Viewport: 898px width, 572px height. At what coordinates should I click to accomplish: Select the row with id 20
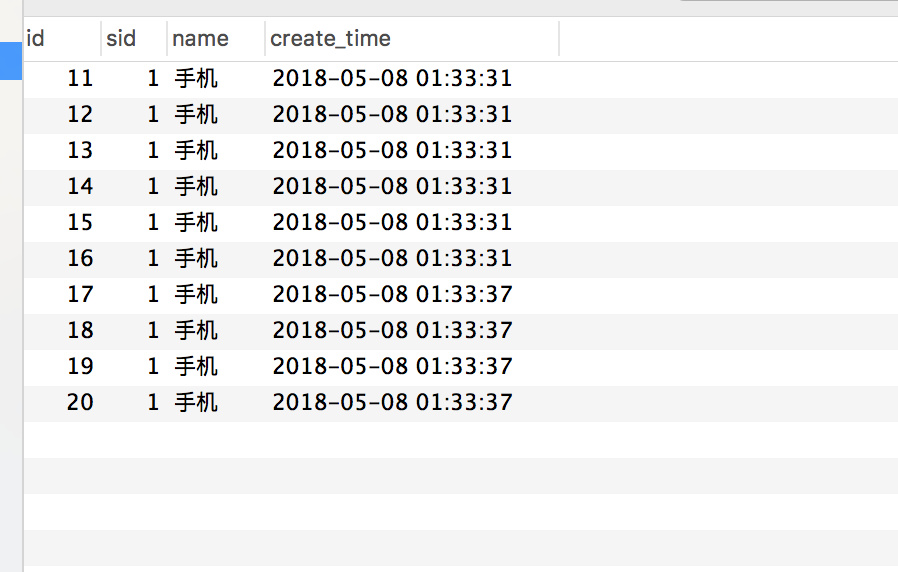coord(461,404)
